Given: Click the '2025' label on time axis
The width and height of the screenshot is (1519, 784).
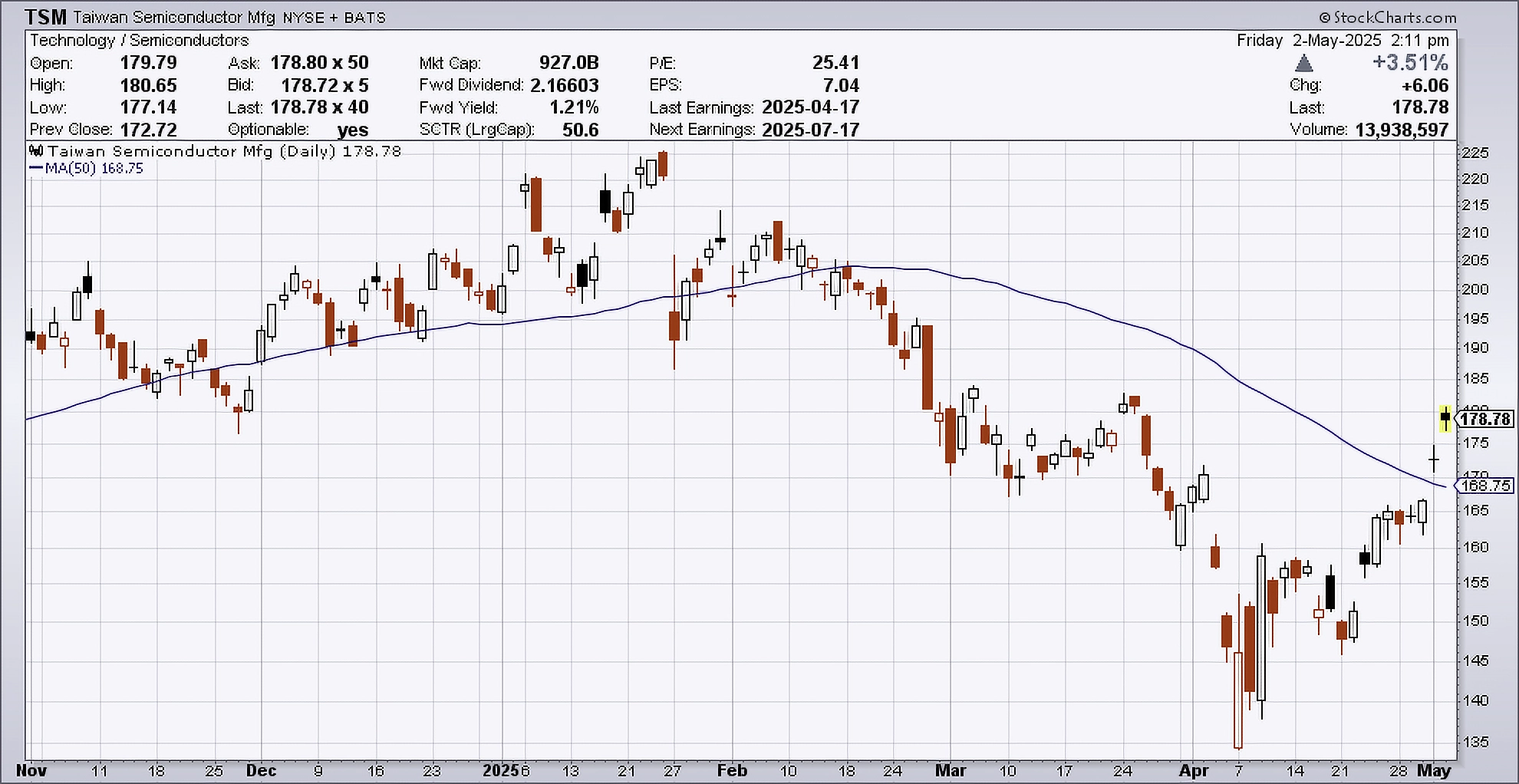Looking at the screenshot, I should pyautogui.click(x=501, y=770).
